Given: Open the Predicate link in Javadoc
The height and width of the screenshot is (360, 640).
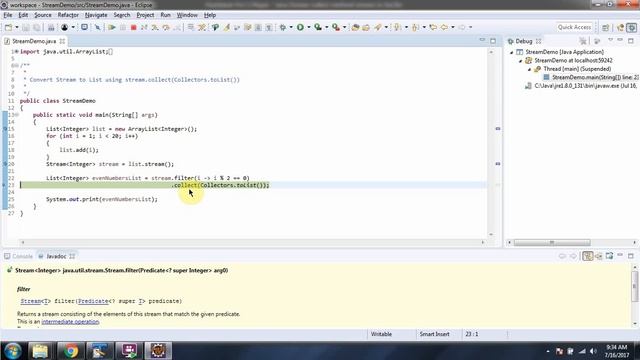Looking at the screenshot, I should 93,301.
